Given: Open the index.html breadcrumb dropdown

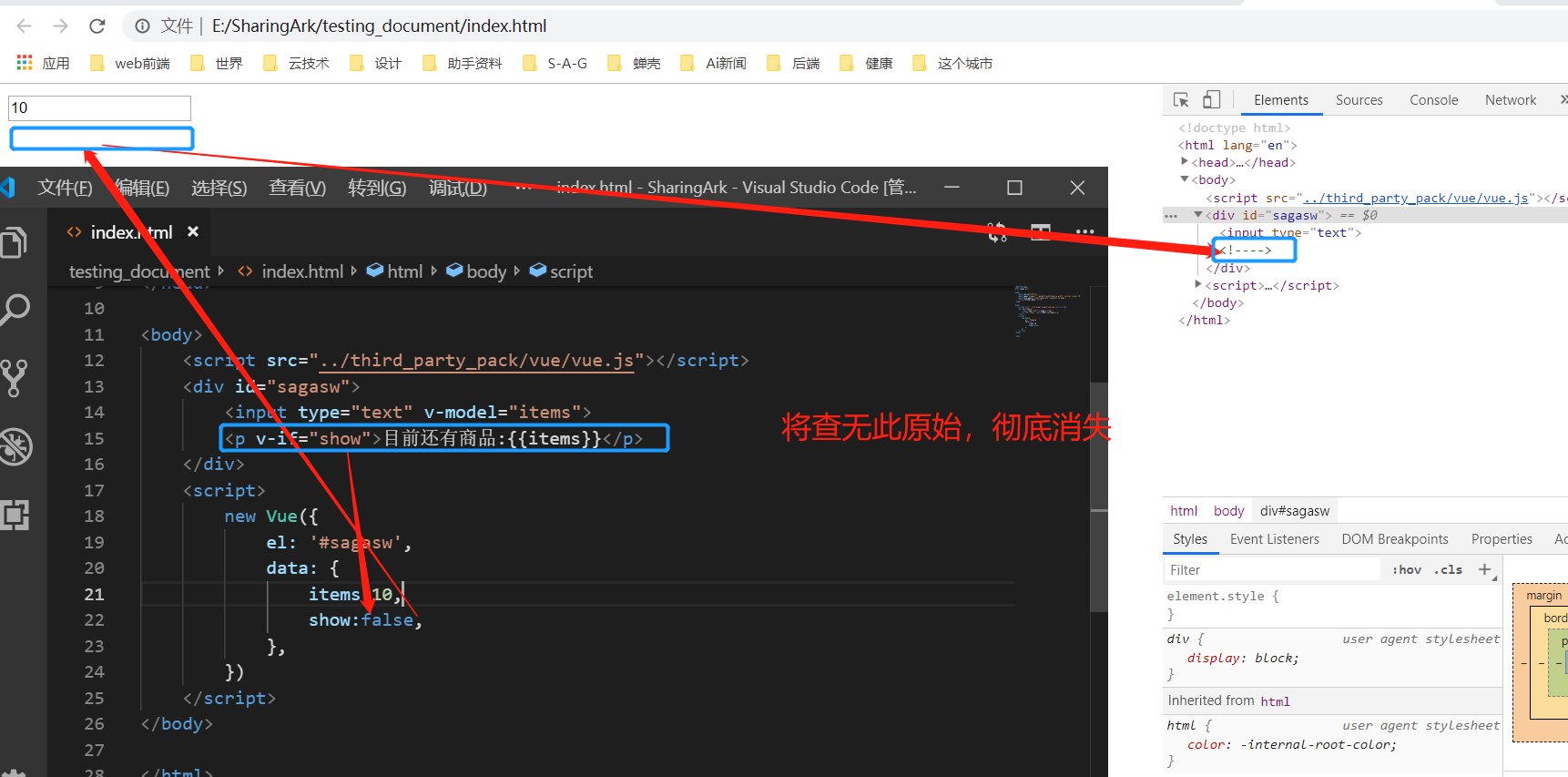Looking at the screenshot, I should [292, 271].
